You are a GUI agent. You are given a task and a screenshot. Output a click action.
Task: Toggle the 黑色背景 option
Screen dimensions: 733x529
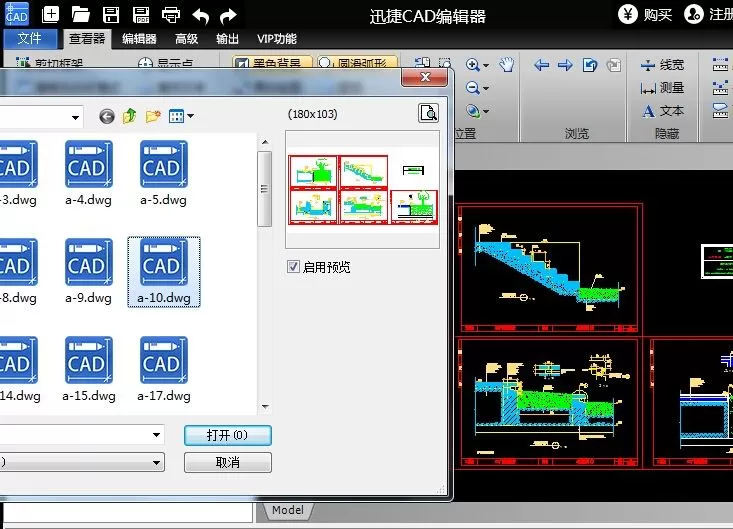tap(273, 63)
